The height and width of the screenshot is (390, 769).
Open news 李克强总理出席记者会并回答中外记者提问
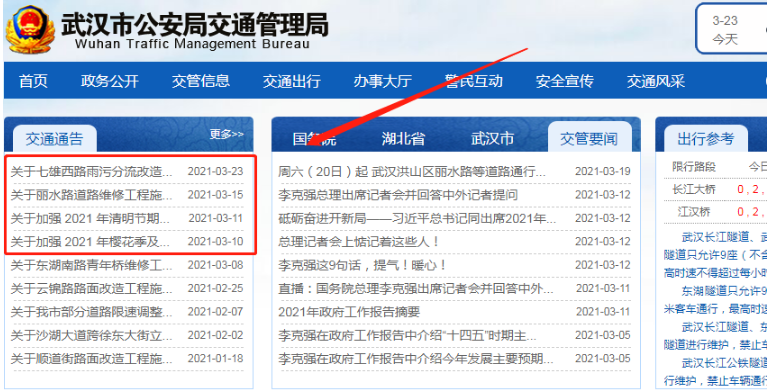pyautogui.click(x=398, y=195)
